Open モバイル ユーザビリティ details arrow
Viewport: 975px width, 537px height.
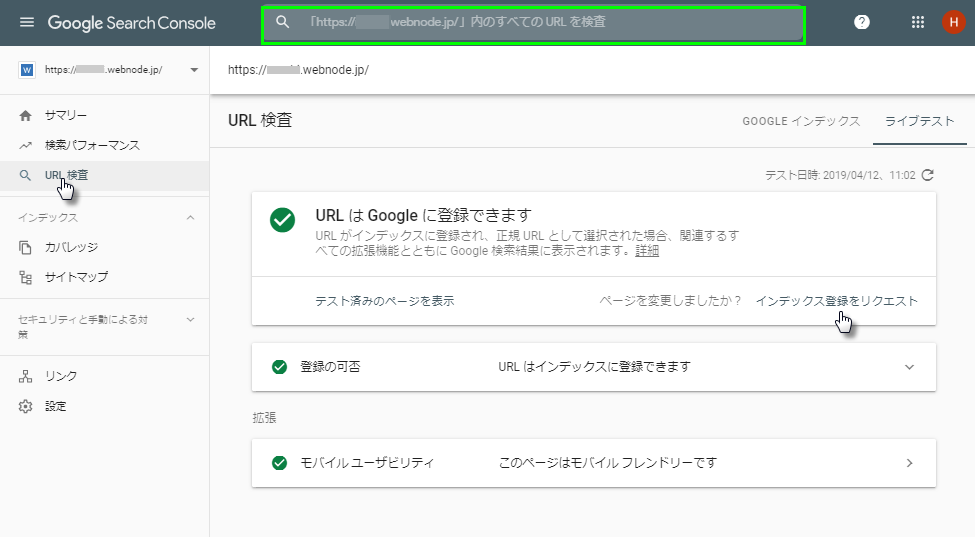pos(909,463)
